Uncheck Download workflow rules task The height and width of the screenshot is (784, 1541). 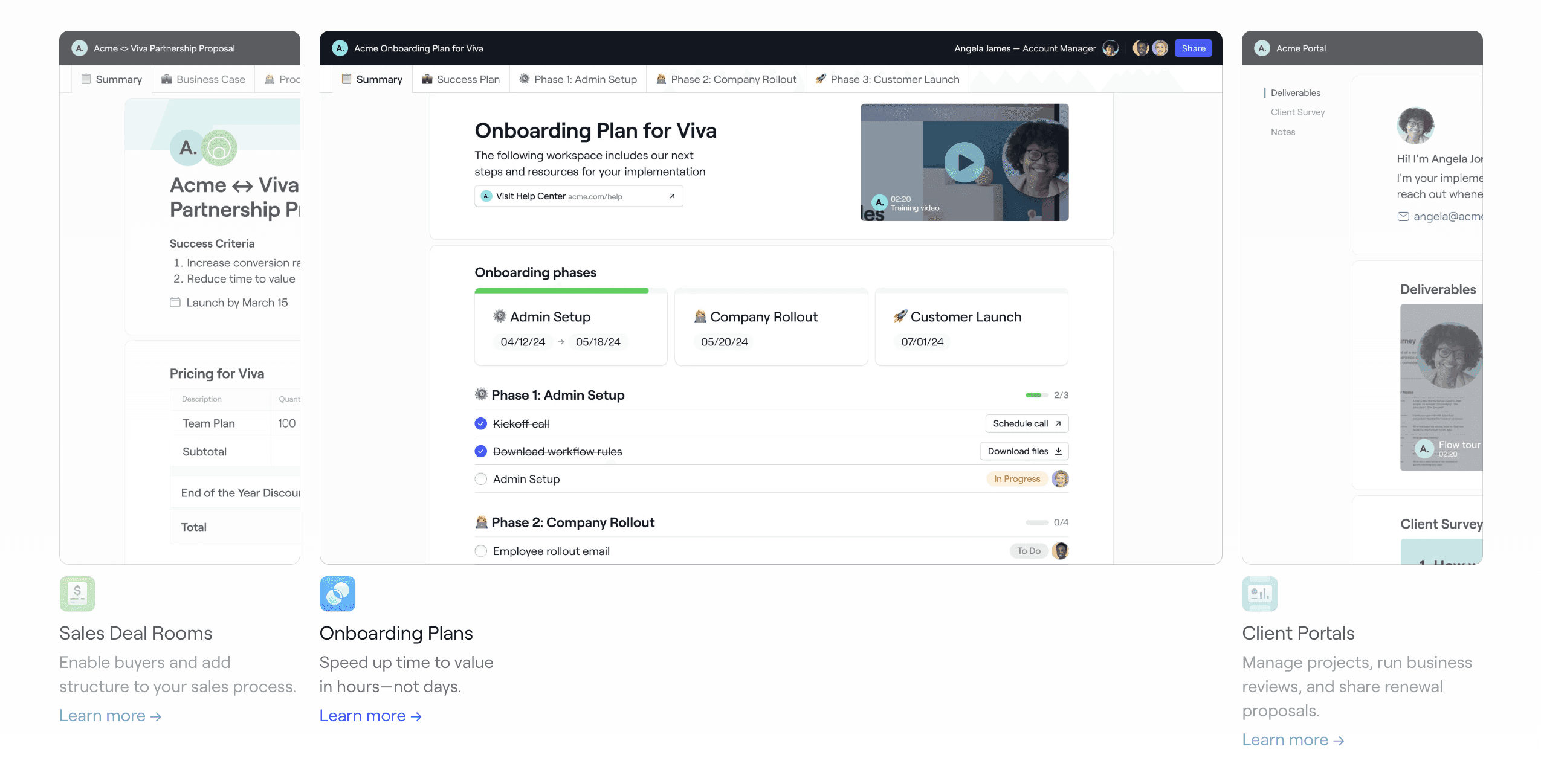pyautogui.click(x=481, y=451)
